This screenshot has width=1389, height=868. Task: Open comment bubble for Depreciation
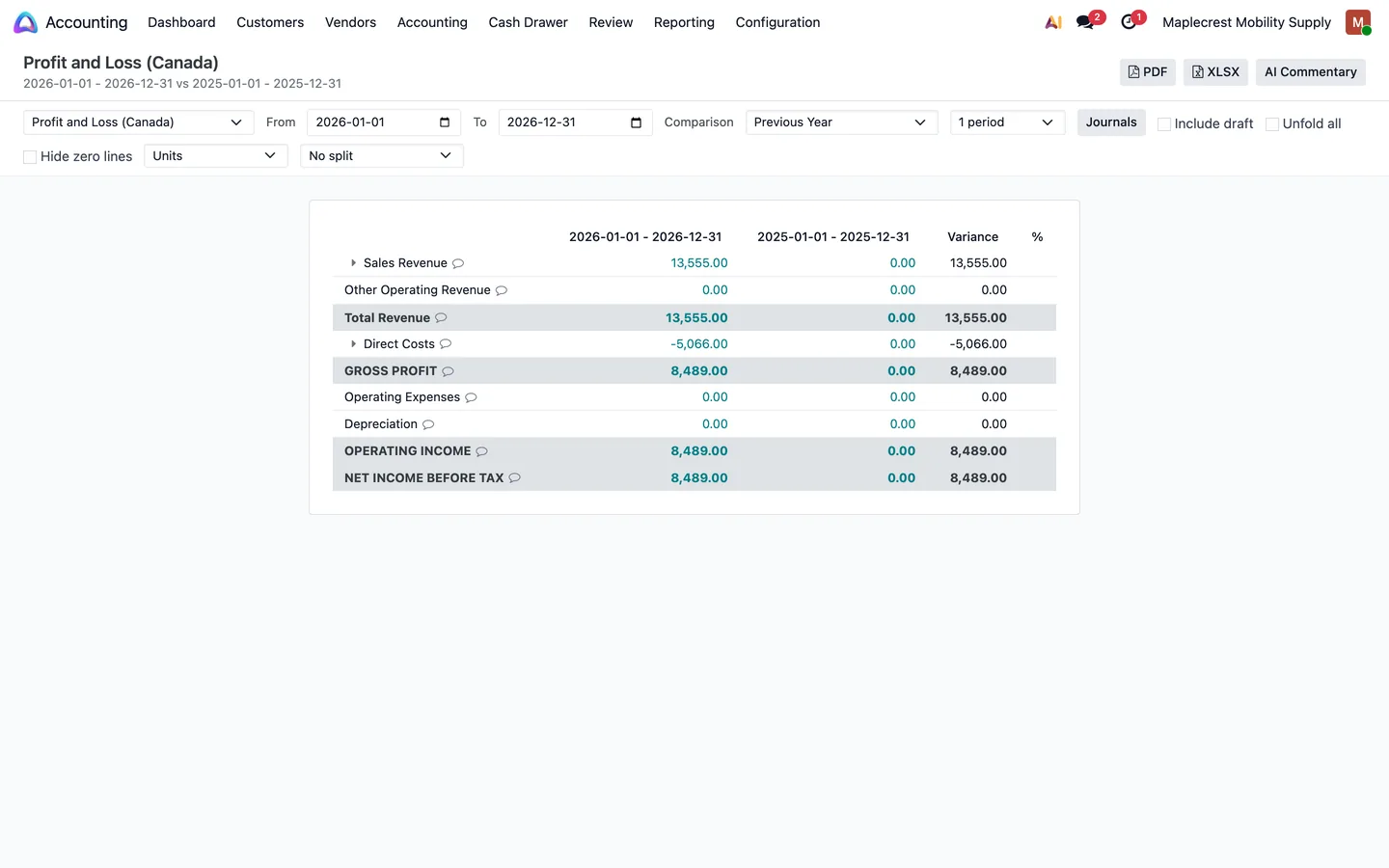(428, 424)
